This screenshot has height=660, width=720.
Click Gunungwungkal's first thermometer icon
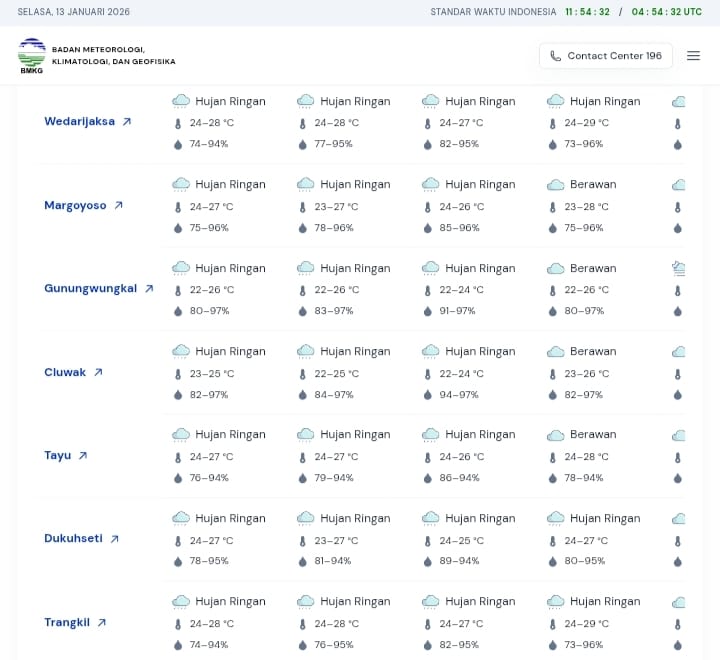[x=178, y=290]
